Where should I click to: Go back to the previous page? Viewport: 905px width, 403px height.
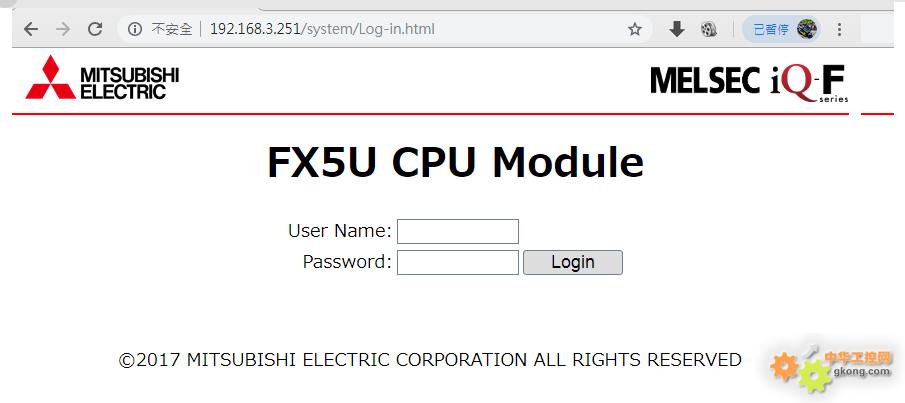31,29
